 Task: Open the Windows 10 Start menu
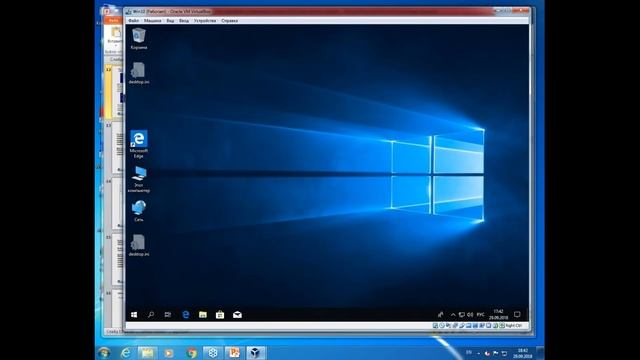coord(134,315)
